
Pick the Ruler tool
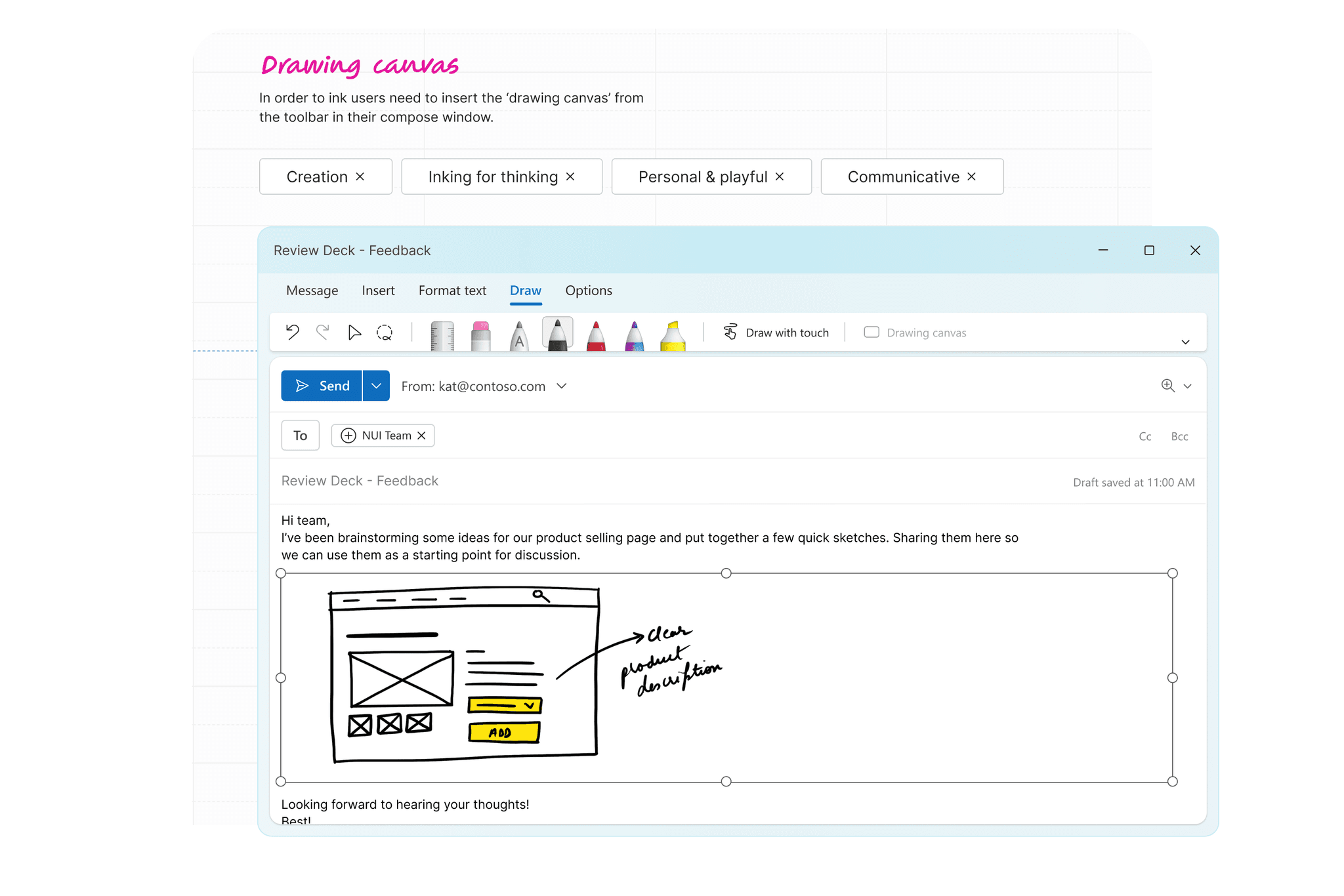(442, 335)
